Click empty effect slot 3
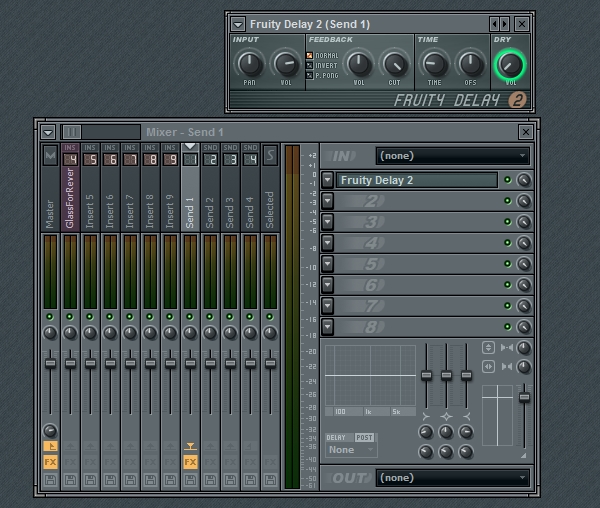 point(419,222)
